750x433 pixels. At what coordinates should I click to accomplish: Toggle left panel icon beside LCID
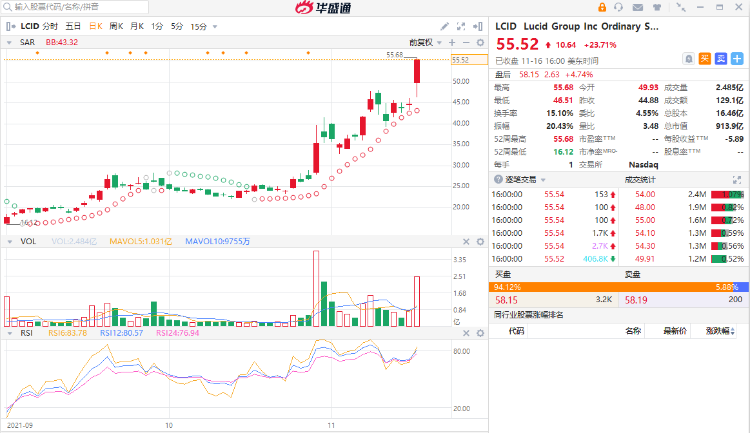pyautogui.click(x=11, y=26)
